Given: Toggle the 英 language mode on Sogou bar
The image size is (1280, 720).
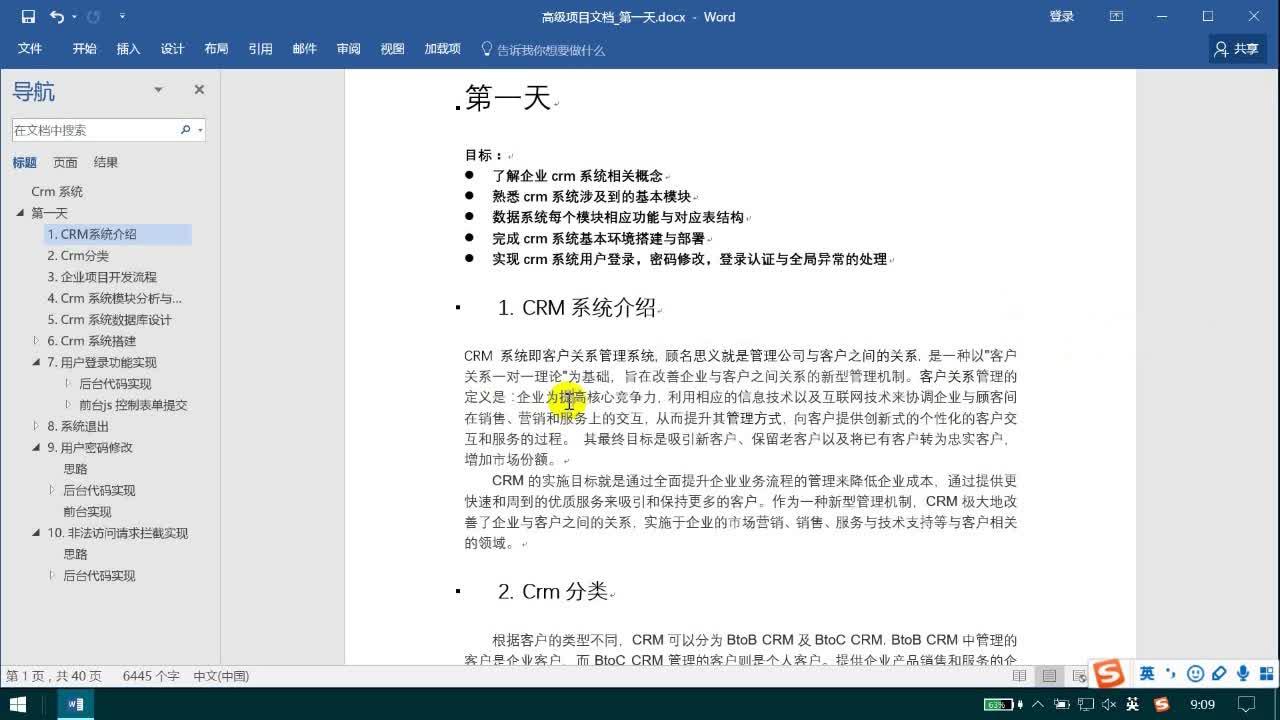Looking at the screenshot, I should click(1149, 675).
